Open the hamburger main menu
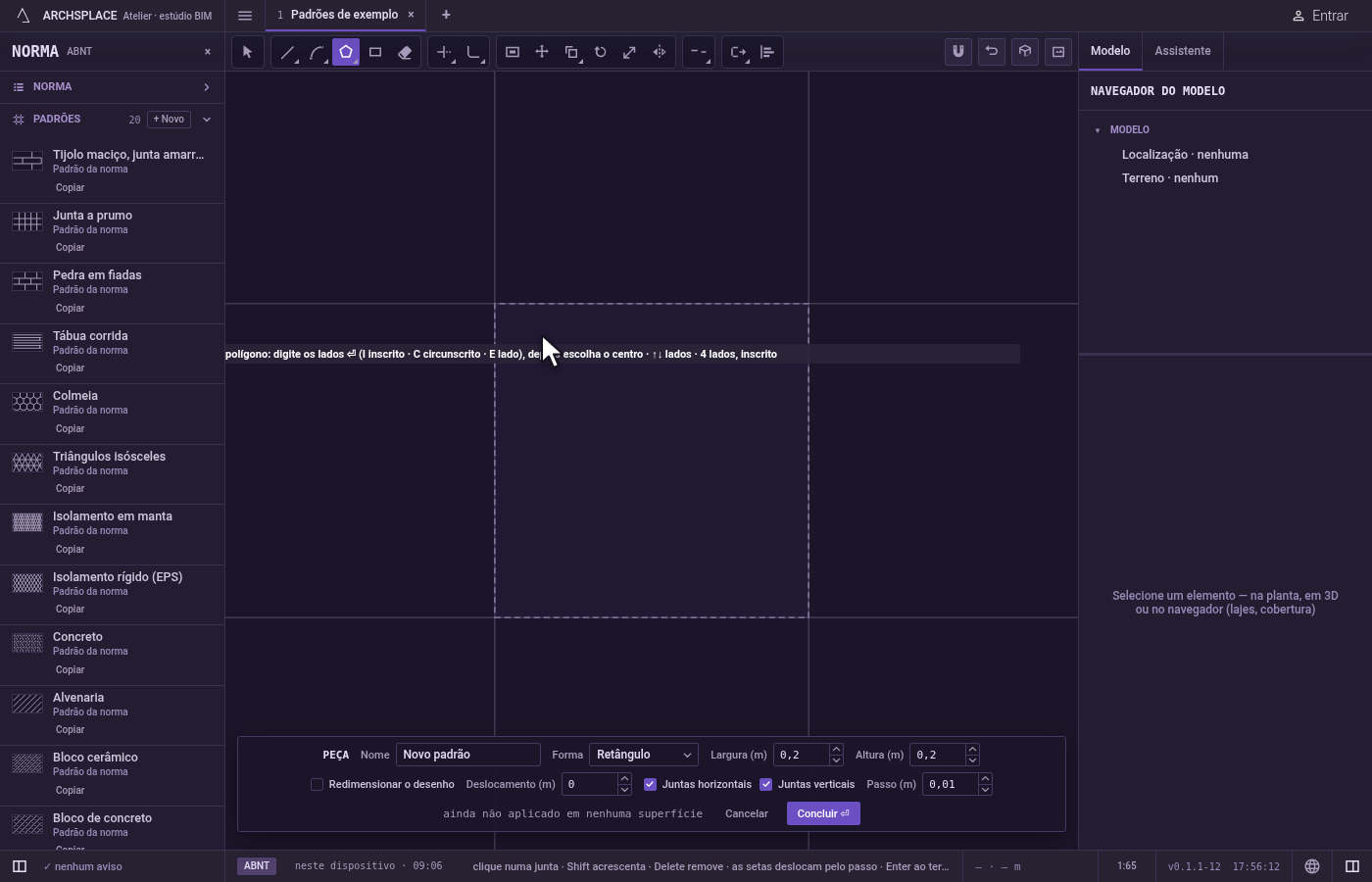 (x=245, y=16)
